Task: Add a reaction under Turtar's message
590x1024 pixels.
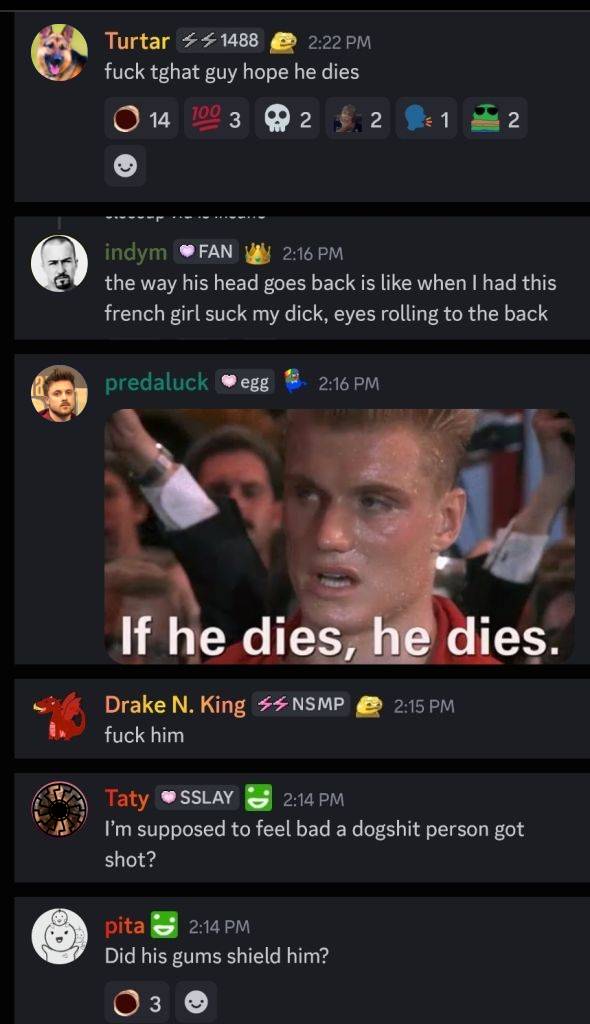Action: (x=125, y=167)
